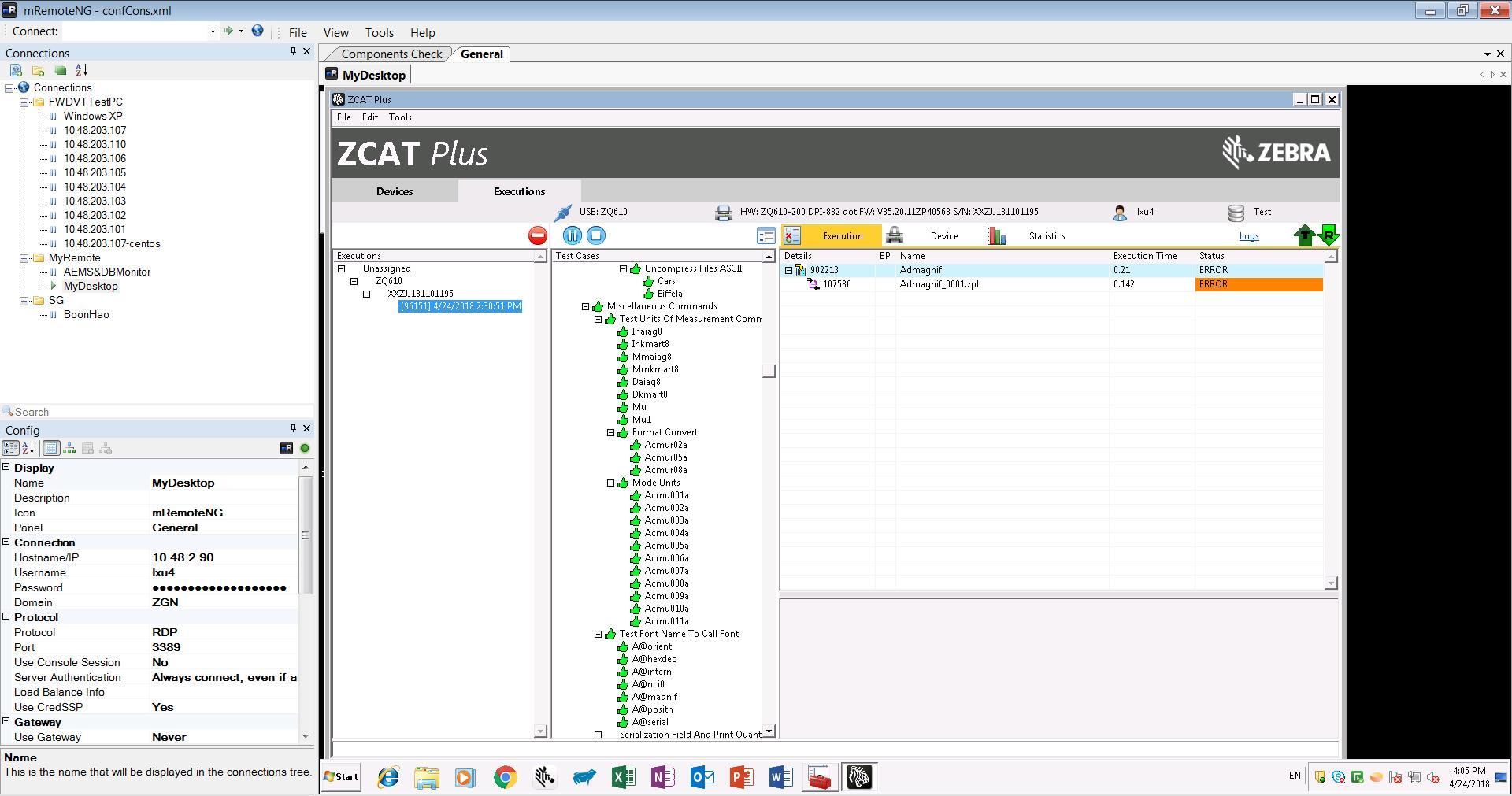Click the USB connection icon beside ZQ610
The width and height of the screenshot is (1512, 796).
(563, 213)
